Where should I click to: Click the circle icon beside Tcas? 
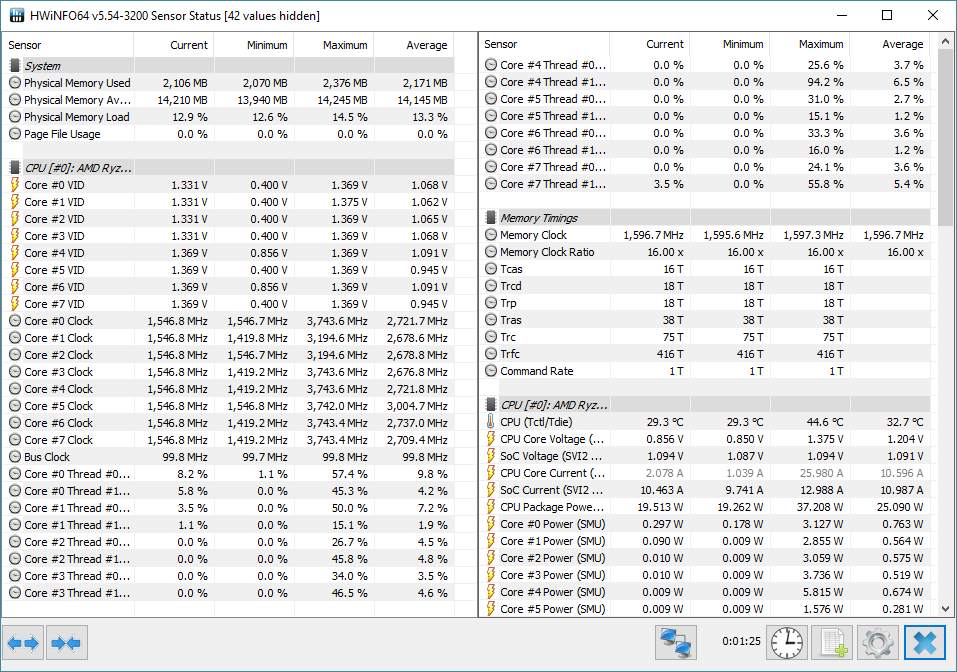click(491, 269)
